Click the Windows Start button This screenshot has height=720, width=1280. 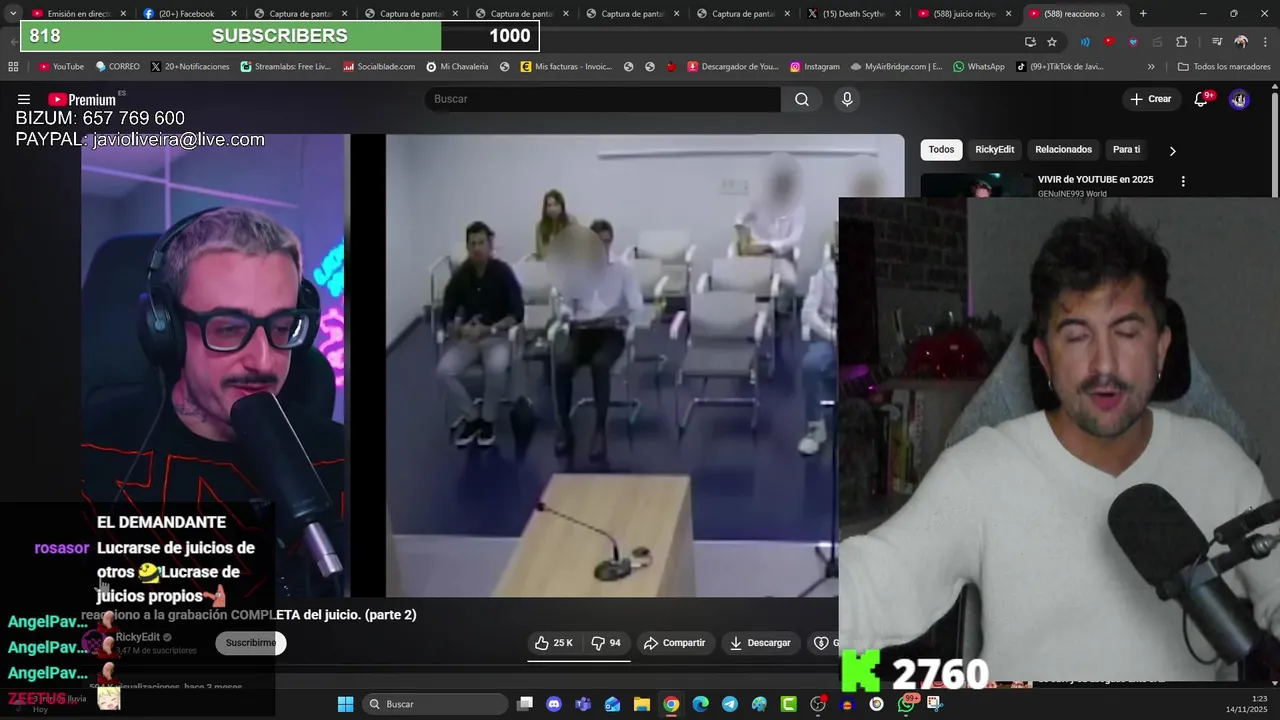point(345,704)
